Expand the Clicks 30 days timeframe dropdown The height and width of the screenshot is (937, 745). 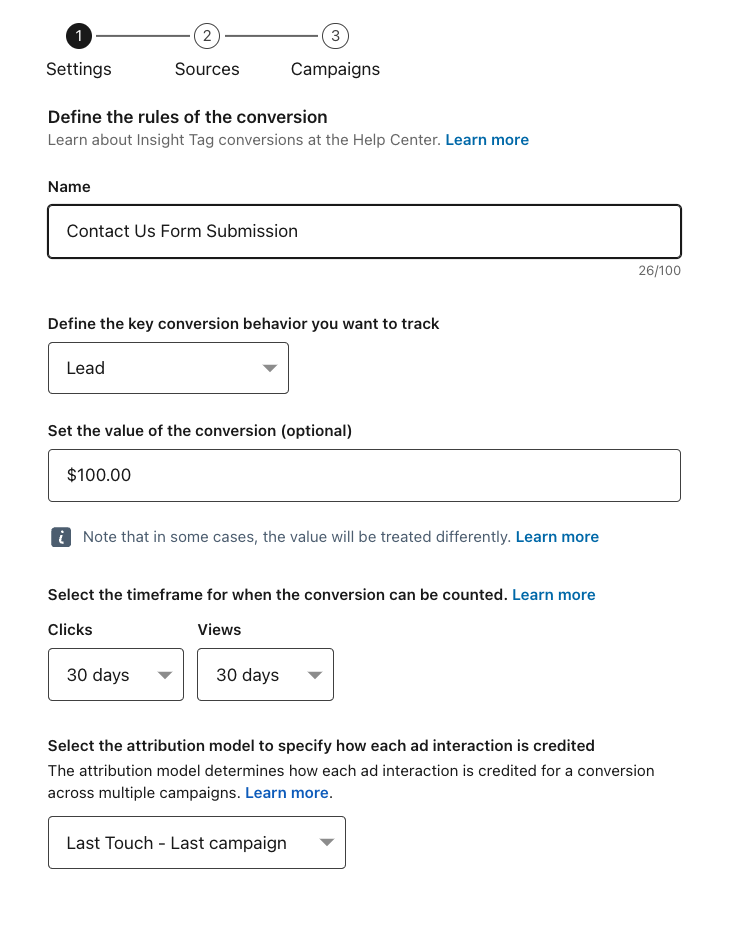coord(115,675)
